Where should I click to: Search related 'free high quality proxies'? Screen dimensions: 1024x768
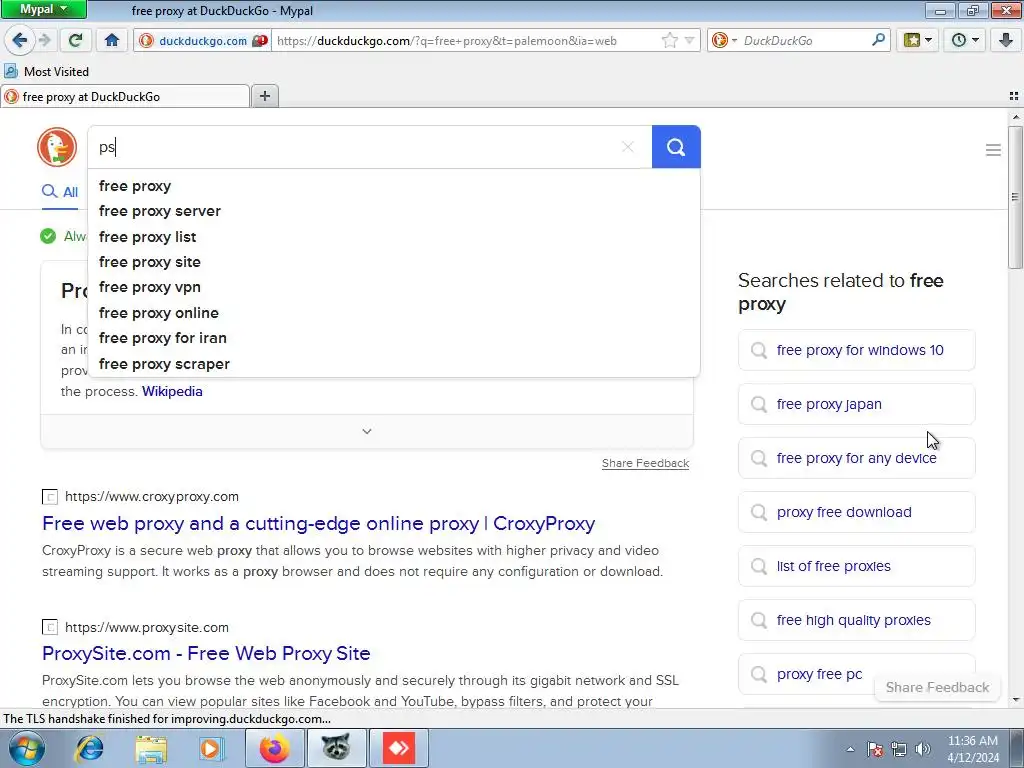pyautogui.click(x=857, y=620)
